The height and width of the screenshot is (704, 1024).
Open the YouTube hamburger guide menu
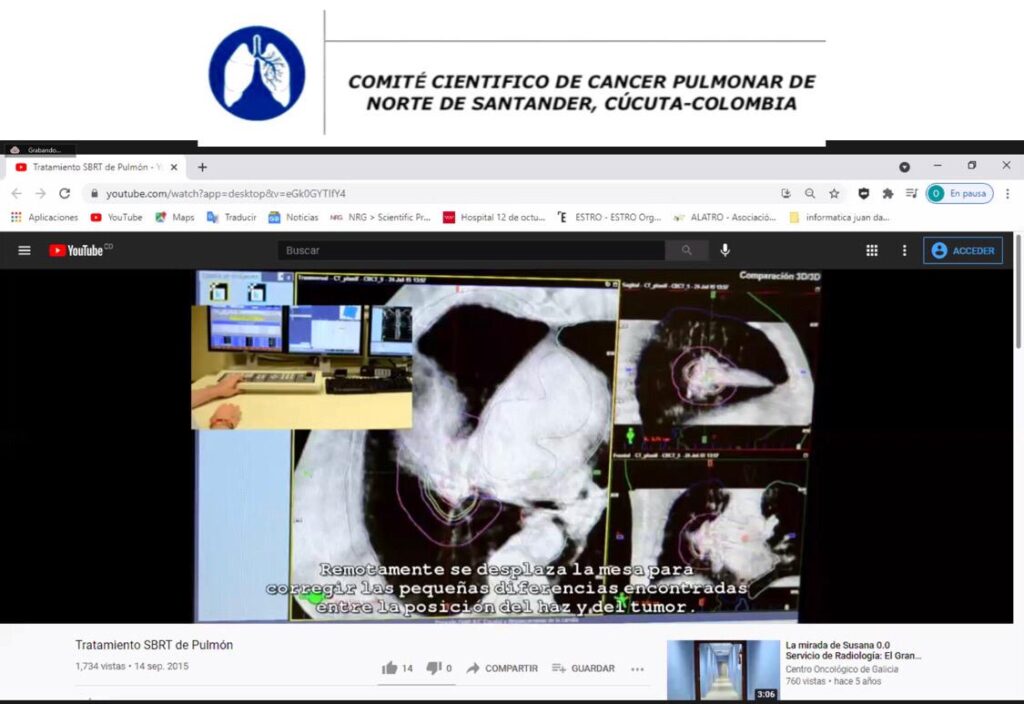[24, 250]
